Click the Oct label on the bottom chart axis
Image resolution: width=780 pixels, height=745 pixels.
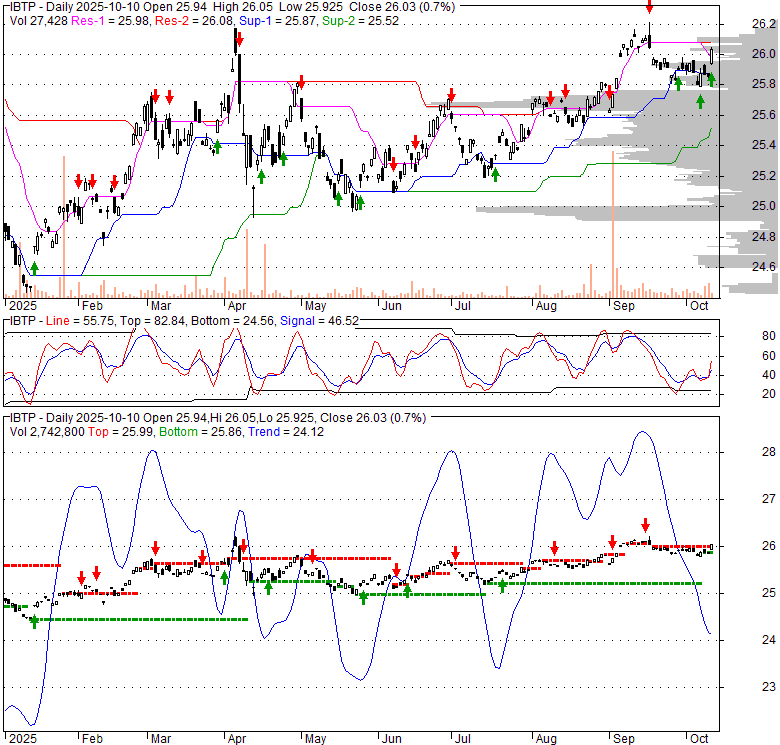697,739
